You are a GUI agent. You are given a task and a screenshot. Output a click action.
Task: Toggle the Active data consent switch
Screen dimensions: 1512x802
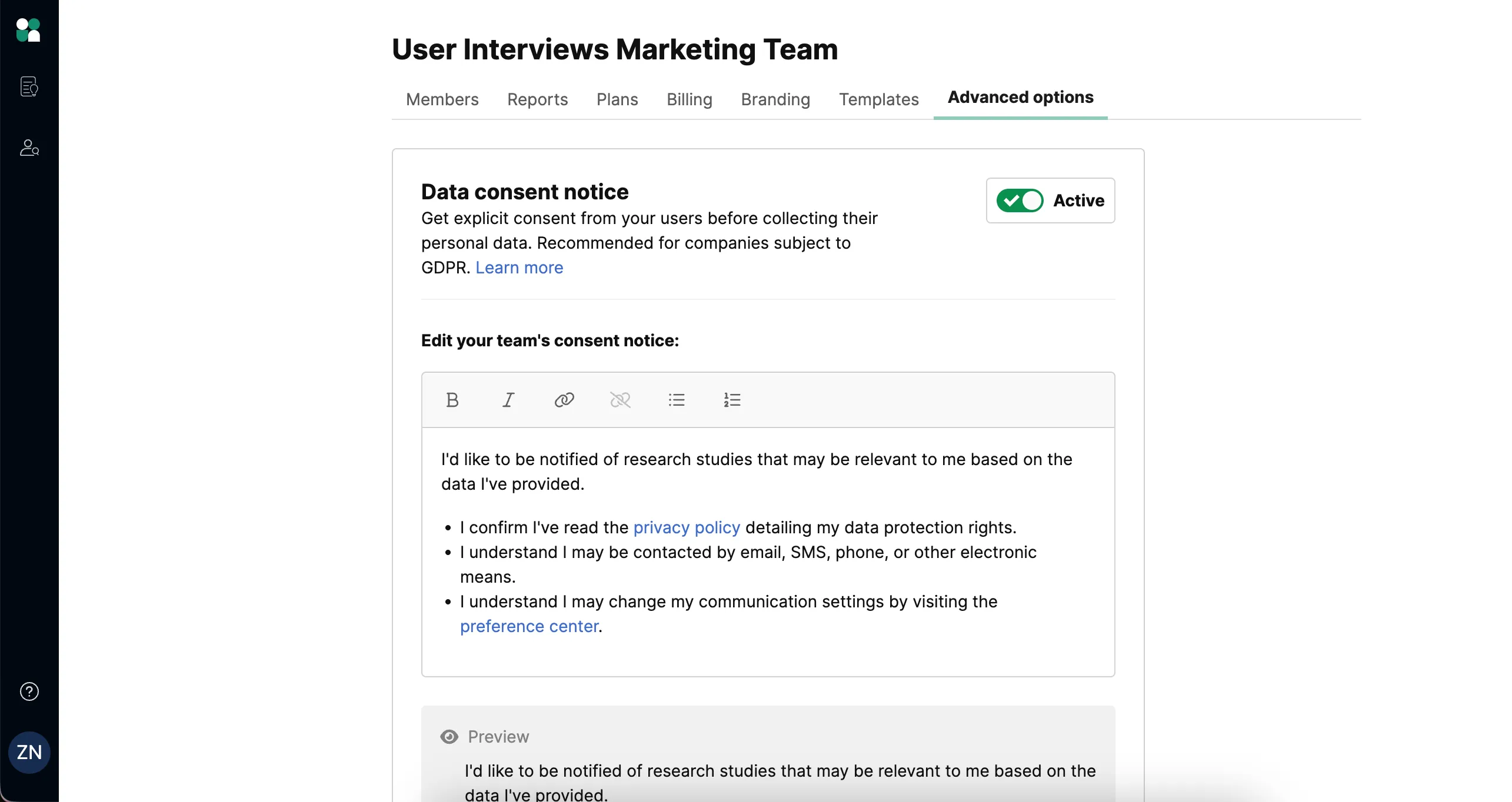point(1020,200)
